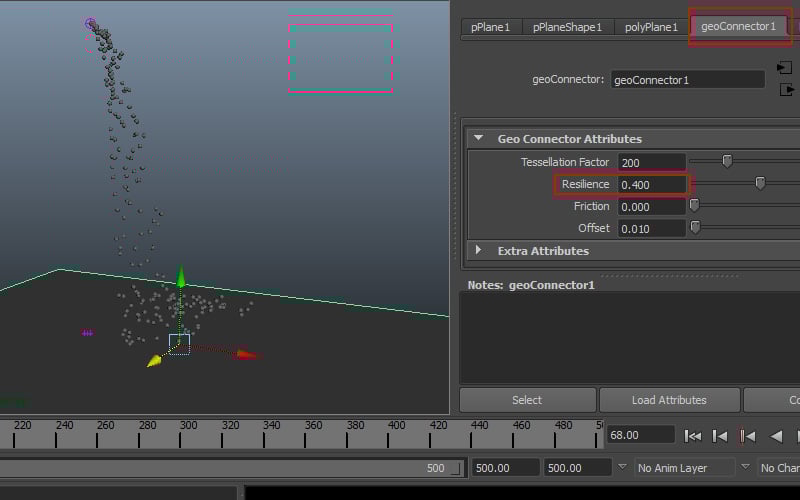800x500 pixels.
Task: Click the Resilience value field
Action: coord(651,185)
